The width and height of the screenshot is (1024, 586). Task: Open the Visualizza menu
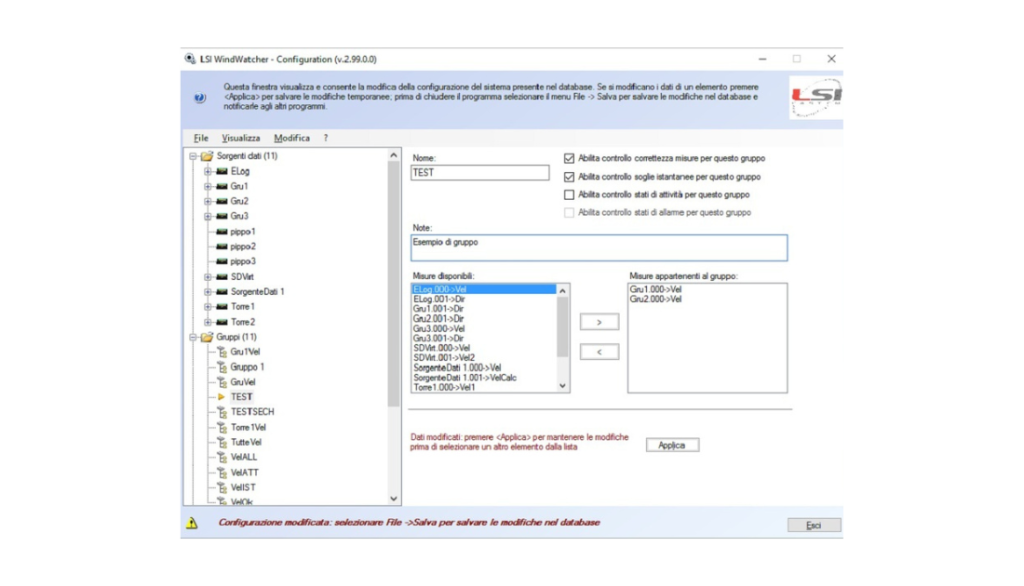click(241, 138)
